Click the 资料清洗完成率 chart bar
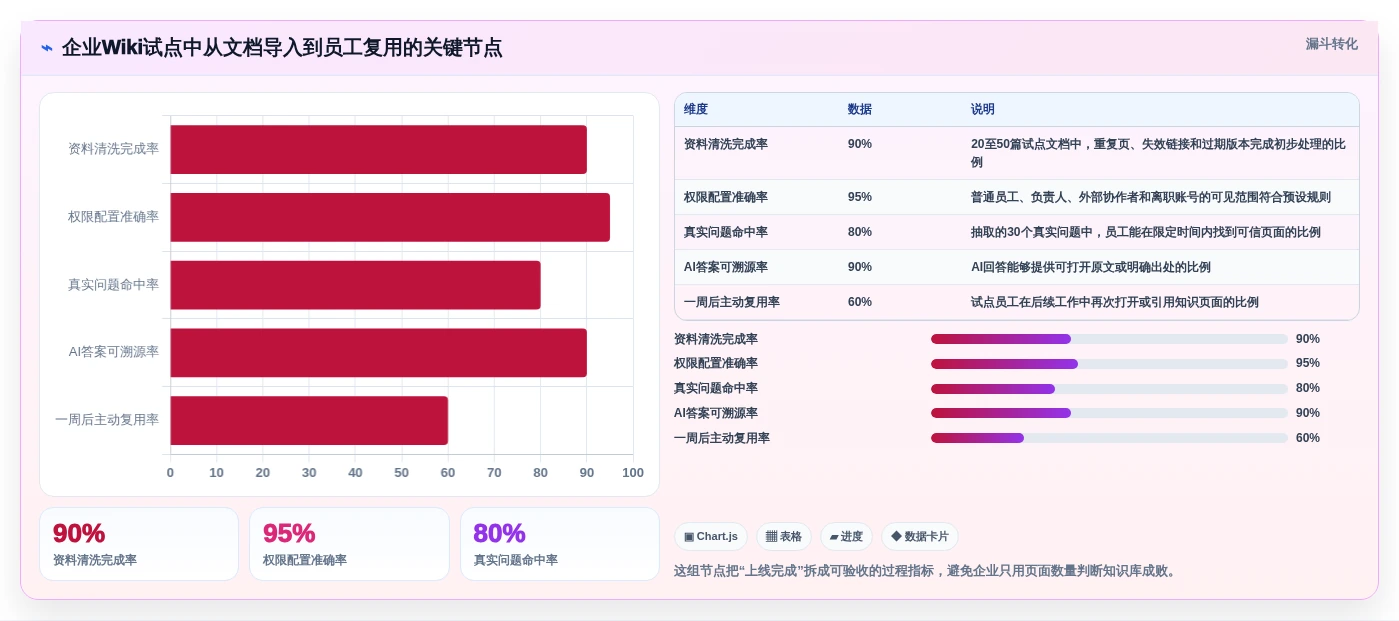Viewport: 1399px width, 621px height. point(378,149)
